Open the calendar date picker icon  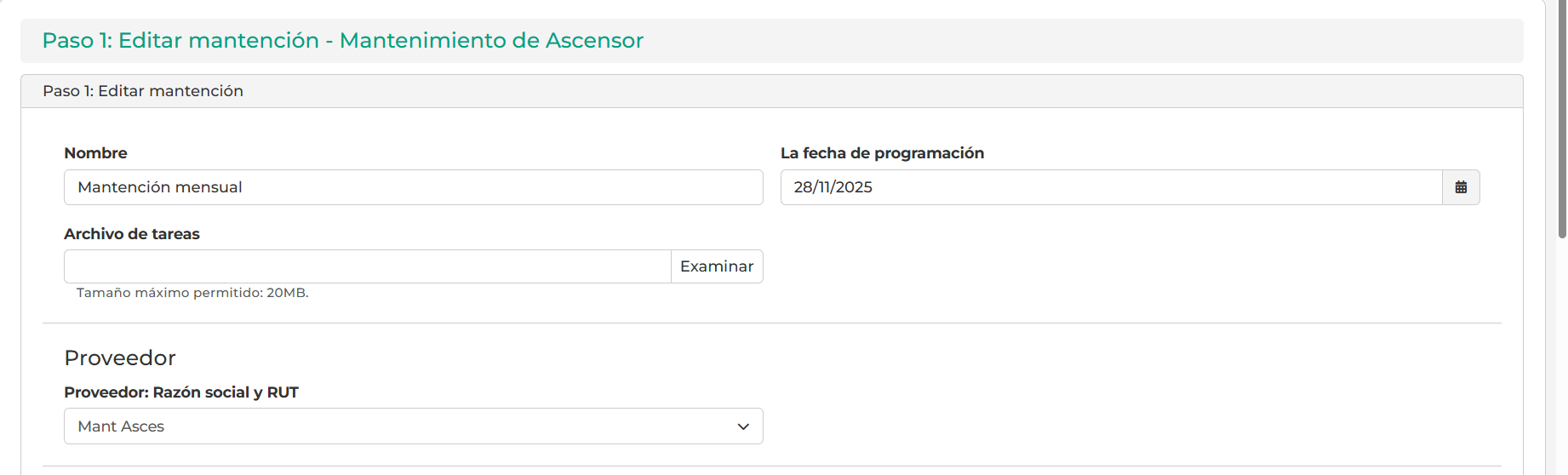[1461, 187]
